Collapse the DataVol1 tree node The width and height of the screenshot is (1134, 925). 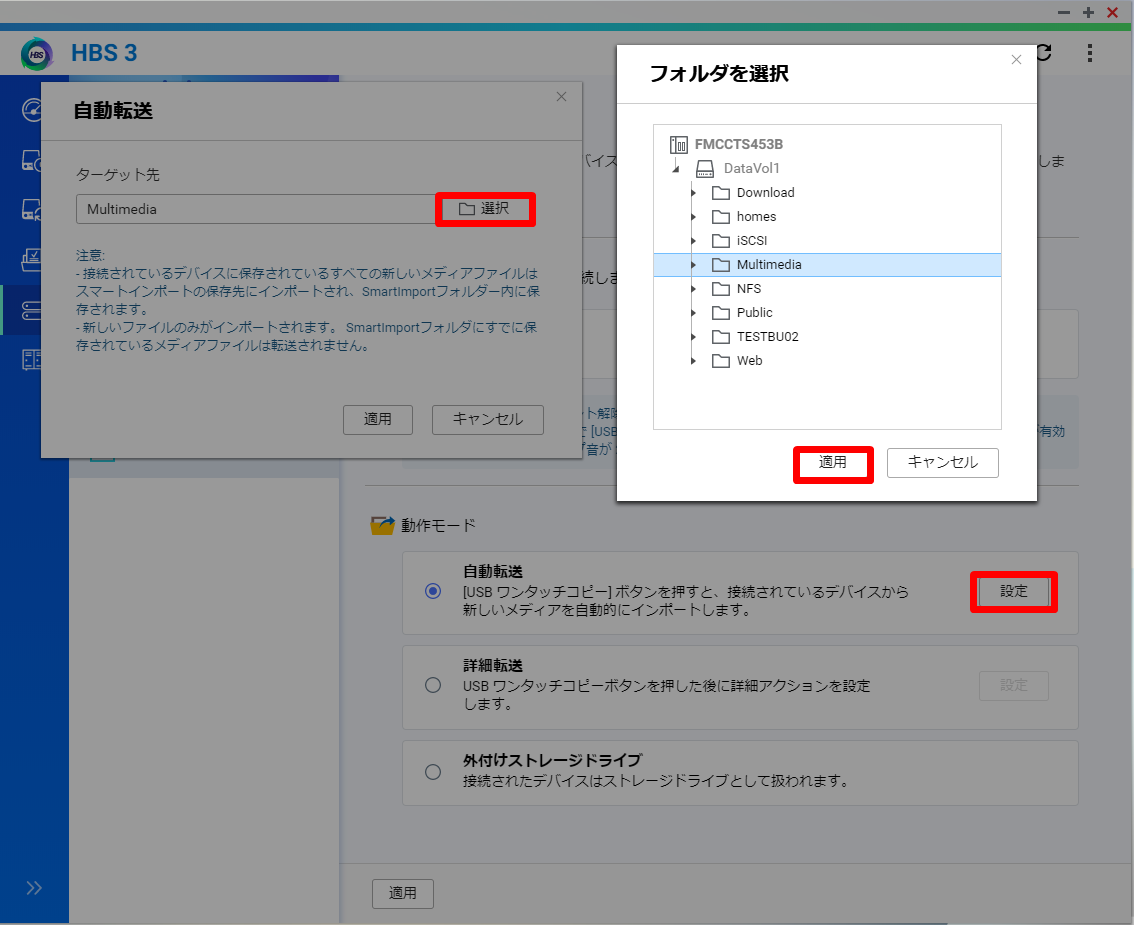(x=677, y=170)
